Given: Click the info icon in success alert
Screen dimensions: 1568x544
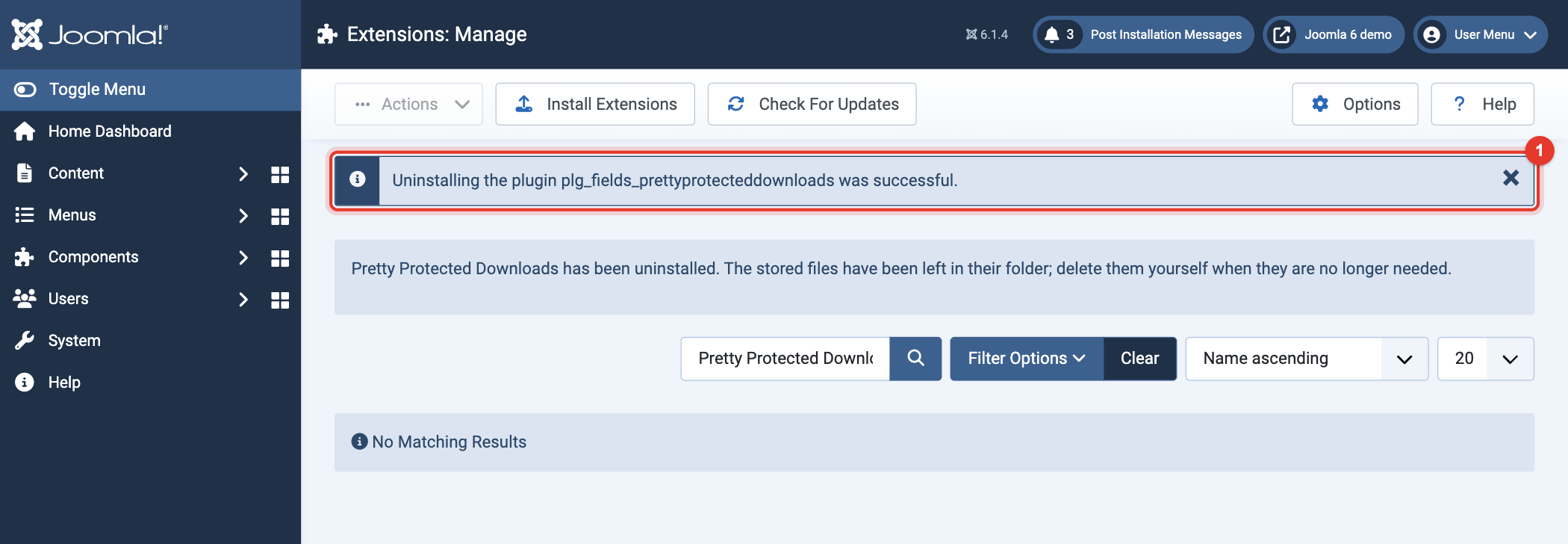Looking at the screenshot, I should tap(358, 179).
